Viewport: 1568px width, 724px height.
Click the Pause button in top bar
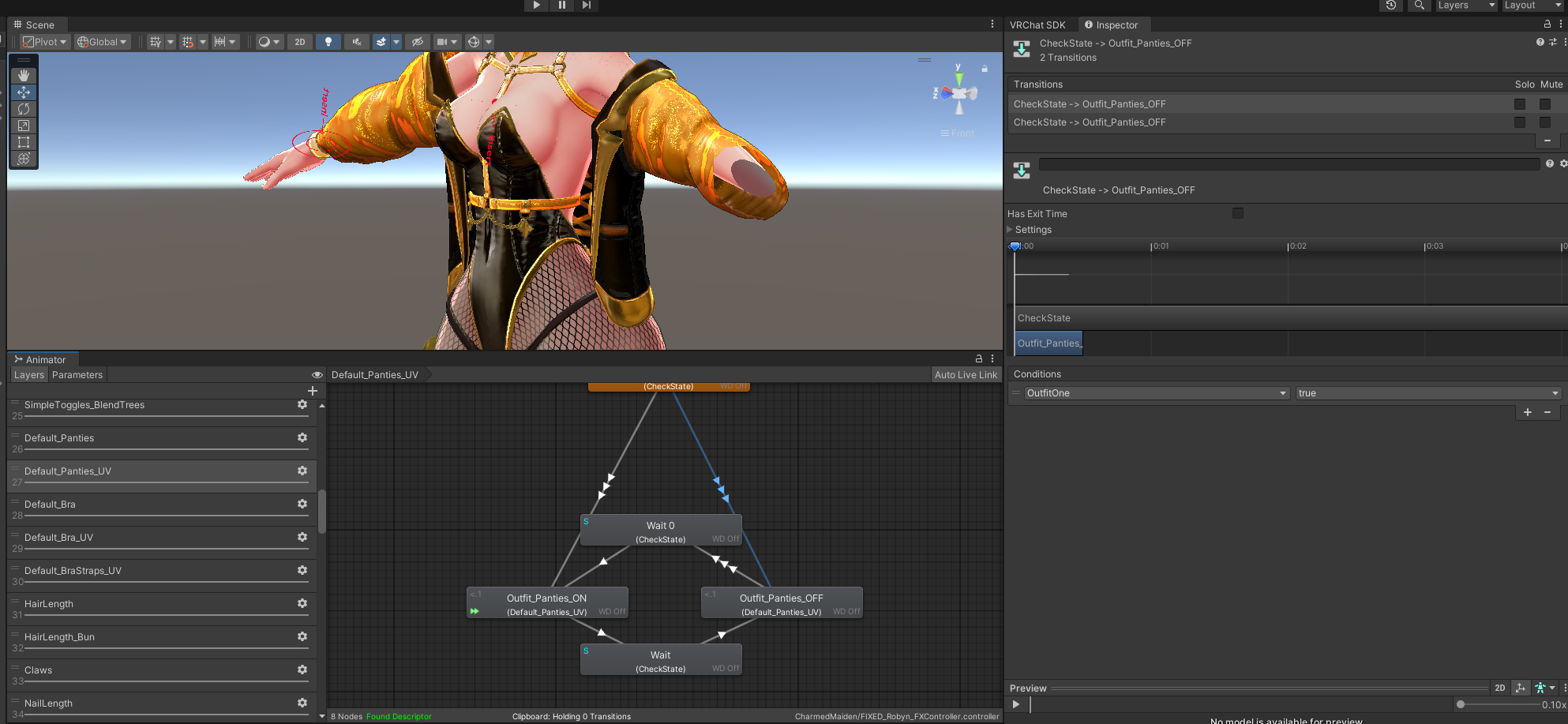[x=561, y=6]
